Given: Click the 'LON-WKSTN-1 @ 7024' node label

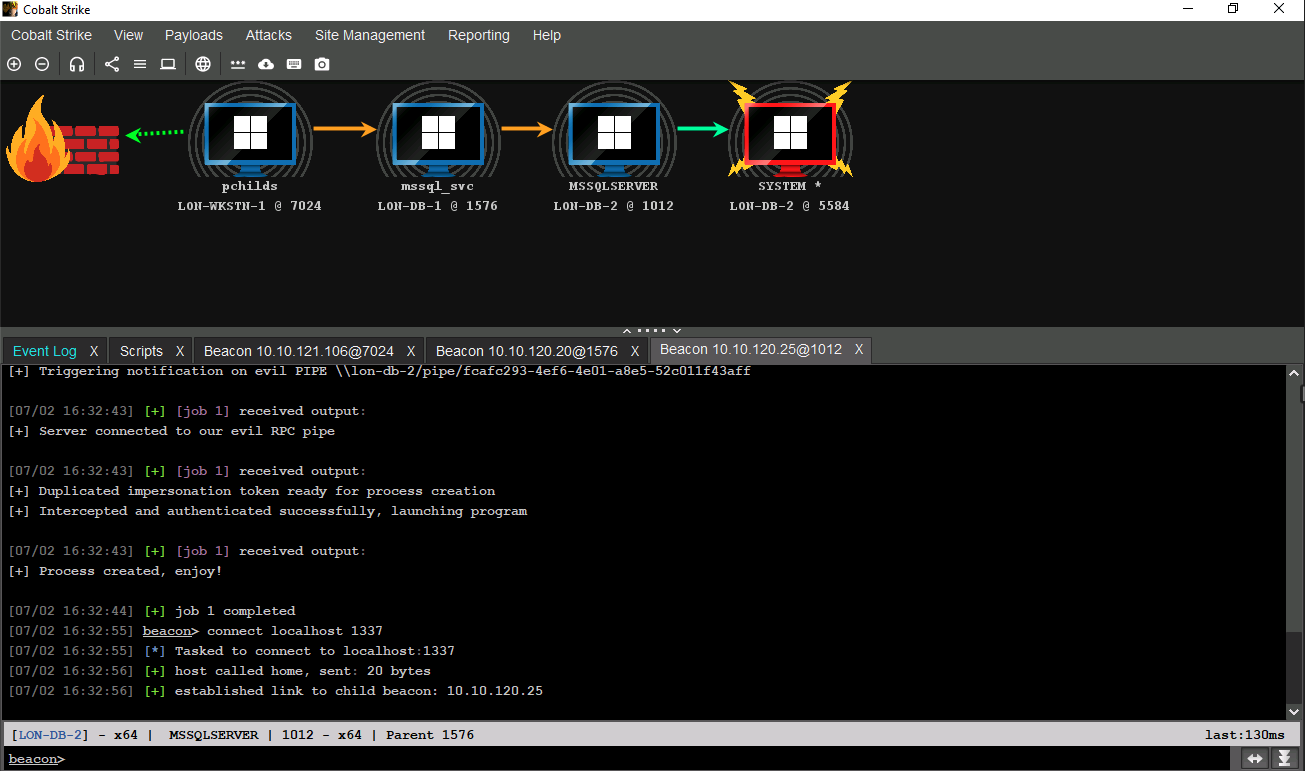Looking at the screenshot, I should (x=249, y=206).
